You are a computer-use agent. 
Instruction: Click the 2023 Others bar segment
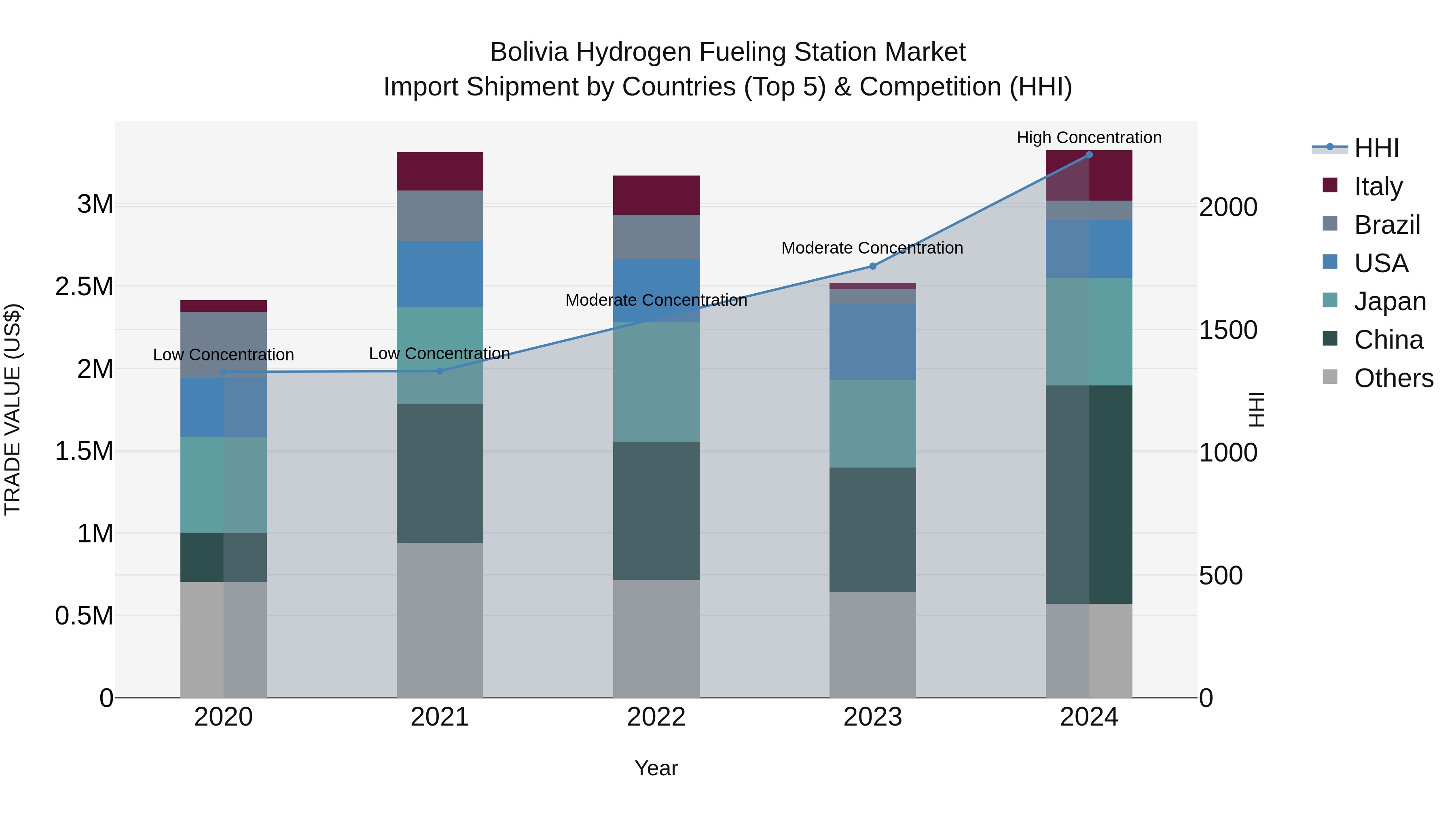point(873,644)
